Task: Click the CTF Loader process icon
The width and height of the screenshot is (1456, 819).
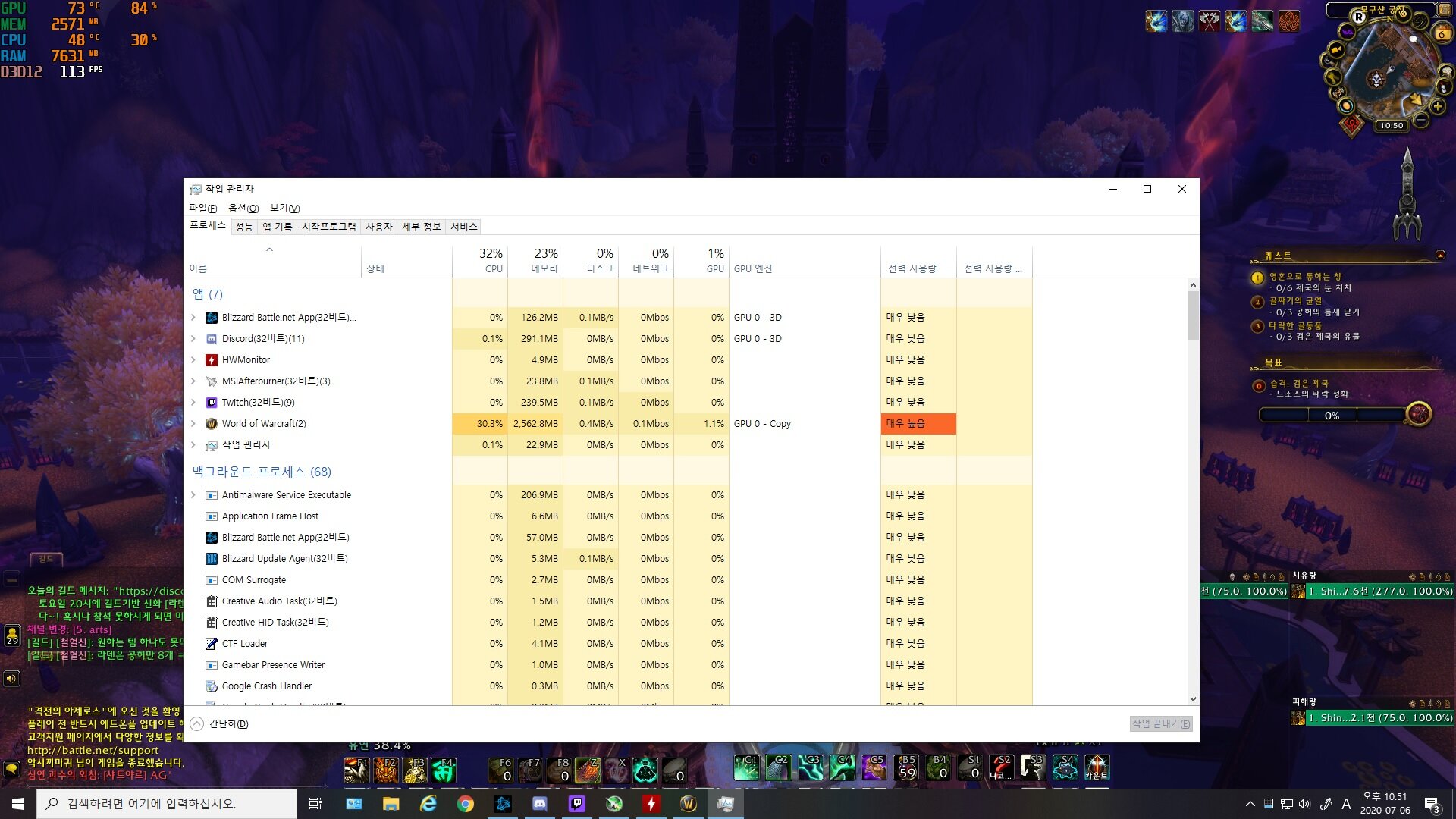Action: [212, 644]
